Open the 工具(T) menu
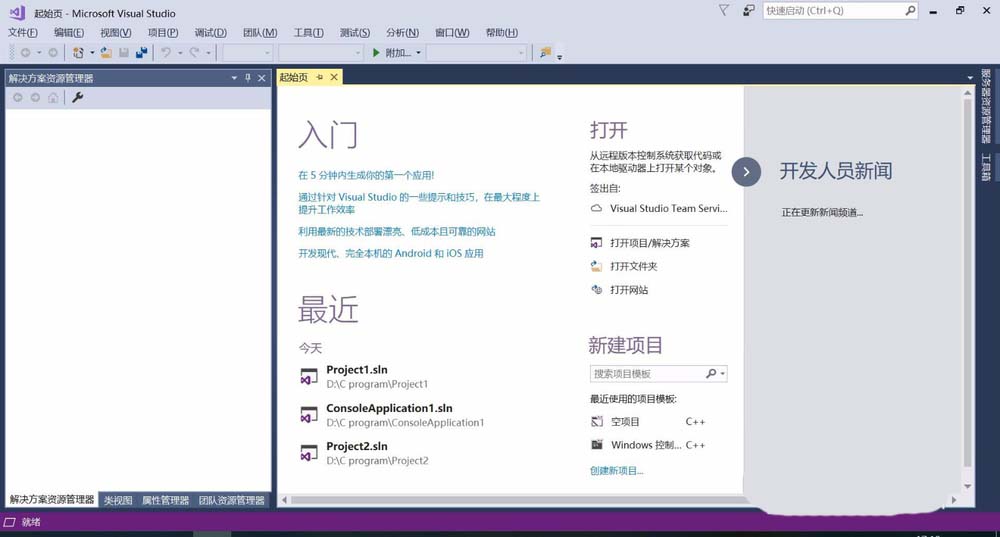The height and width of the screenshot is (537, 1000). click(309, 33)
